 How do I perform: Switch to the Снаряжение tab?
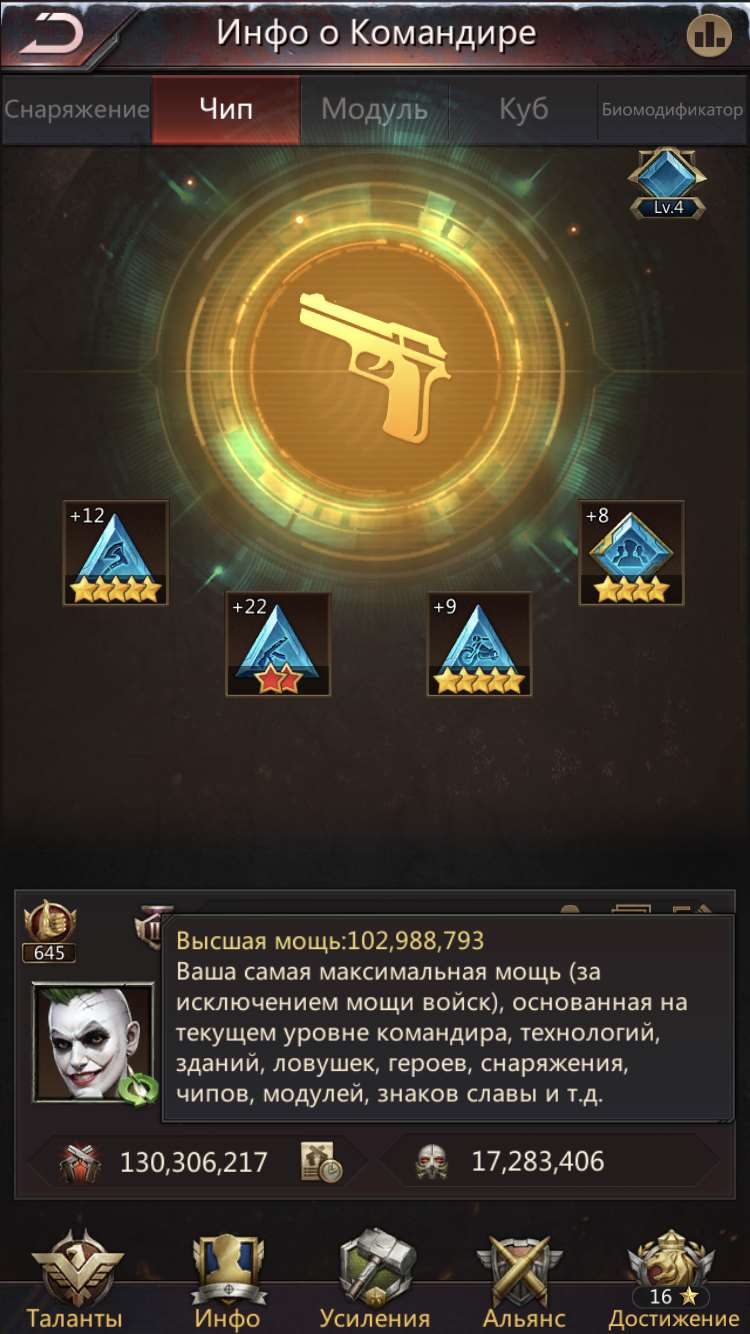pos(76,110)
